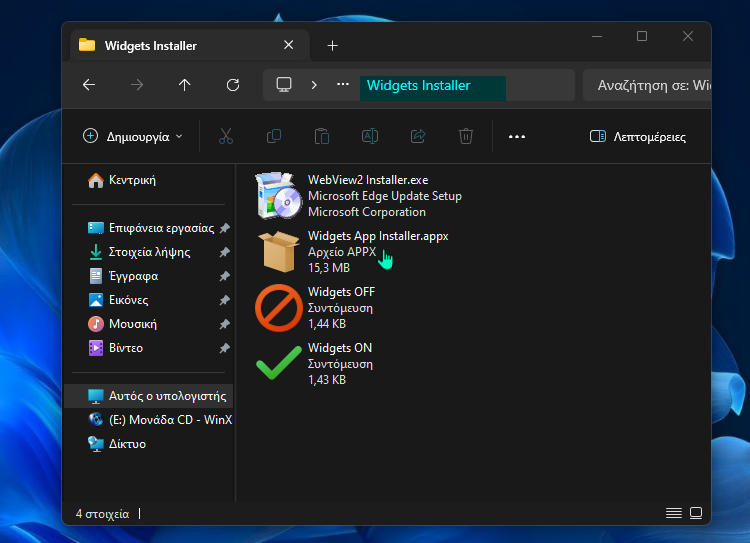
Task: Click the Share icon in toolbar
Action: tap(418, 136)
